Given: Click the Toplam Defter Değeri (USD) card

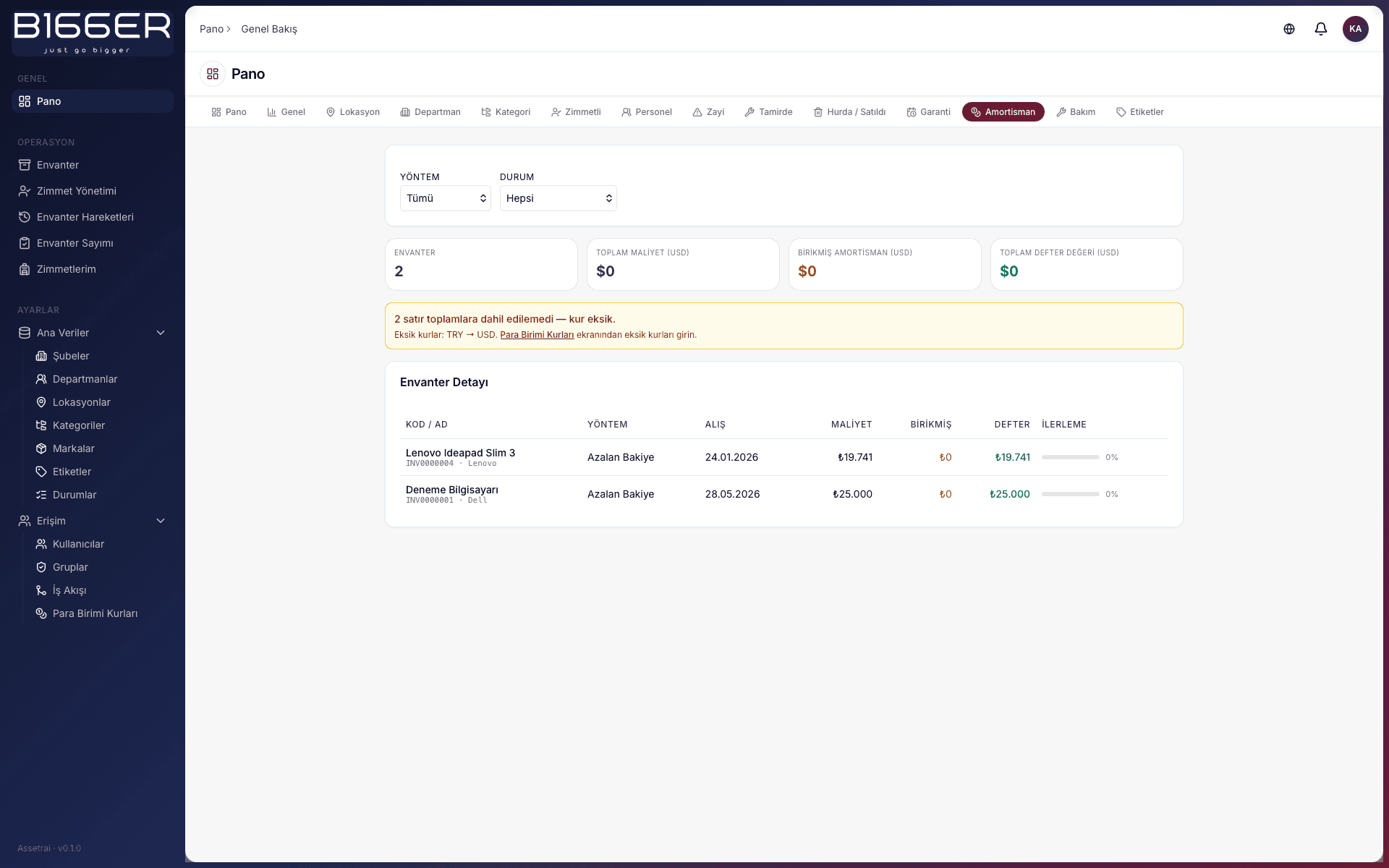Looking at the screenshot, I should point(1087,265).
